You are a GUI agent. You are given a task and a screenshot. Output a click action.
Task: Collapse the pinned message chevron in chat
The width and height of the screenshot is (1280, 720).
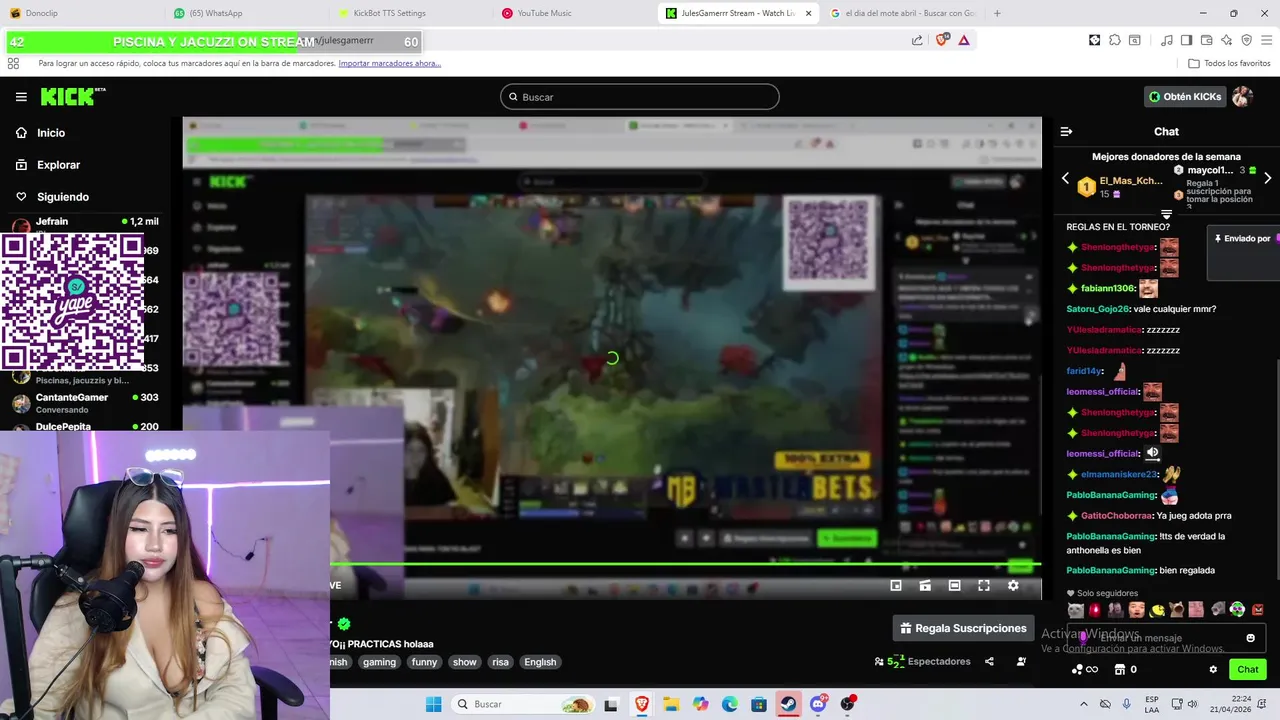(x=1166, y=214)
